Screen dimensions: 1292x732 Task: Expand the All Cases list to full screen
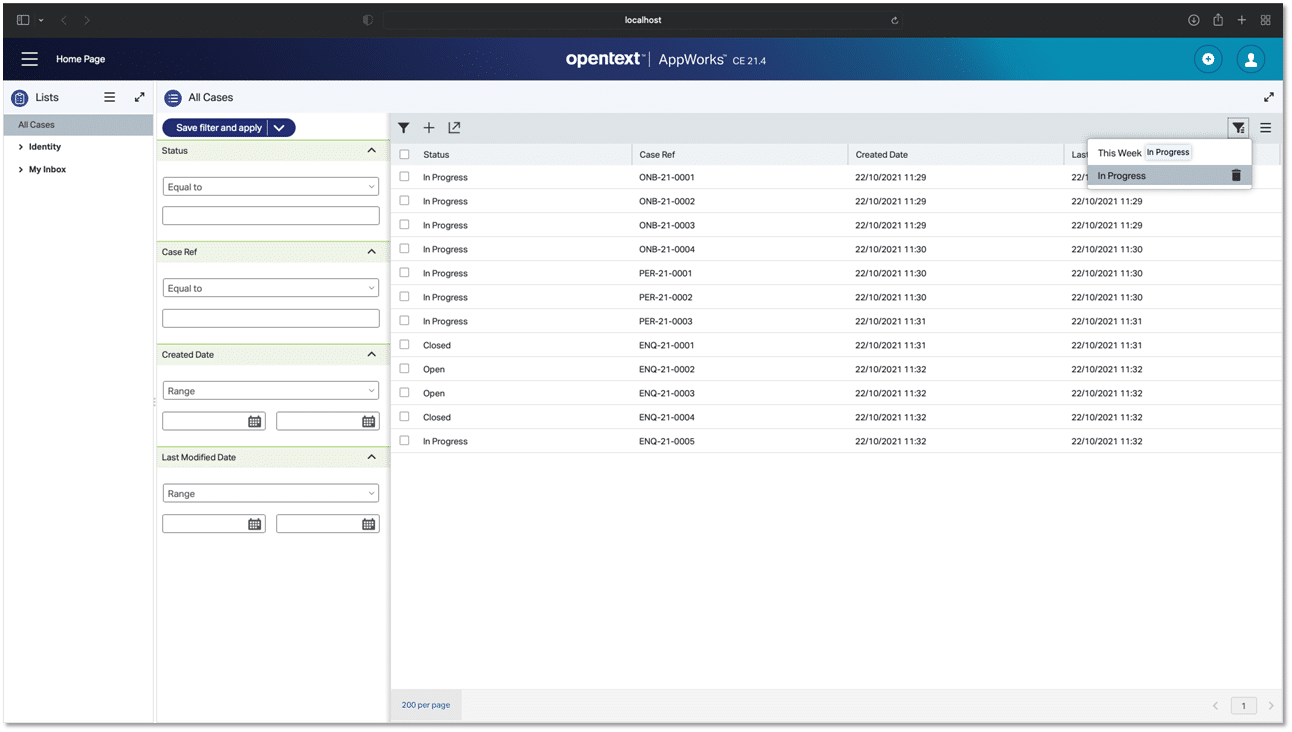pyautogui.click(x=1268, y=96)
